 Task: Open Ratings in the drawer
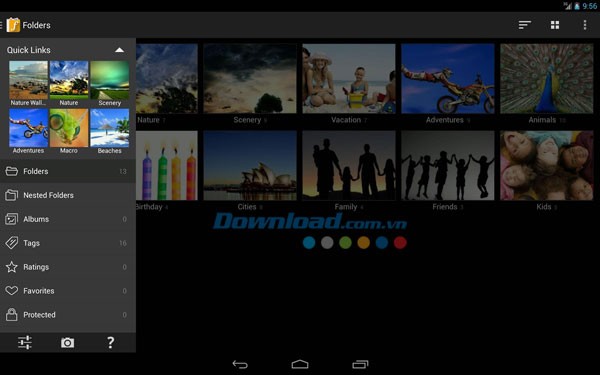(68, 267)
